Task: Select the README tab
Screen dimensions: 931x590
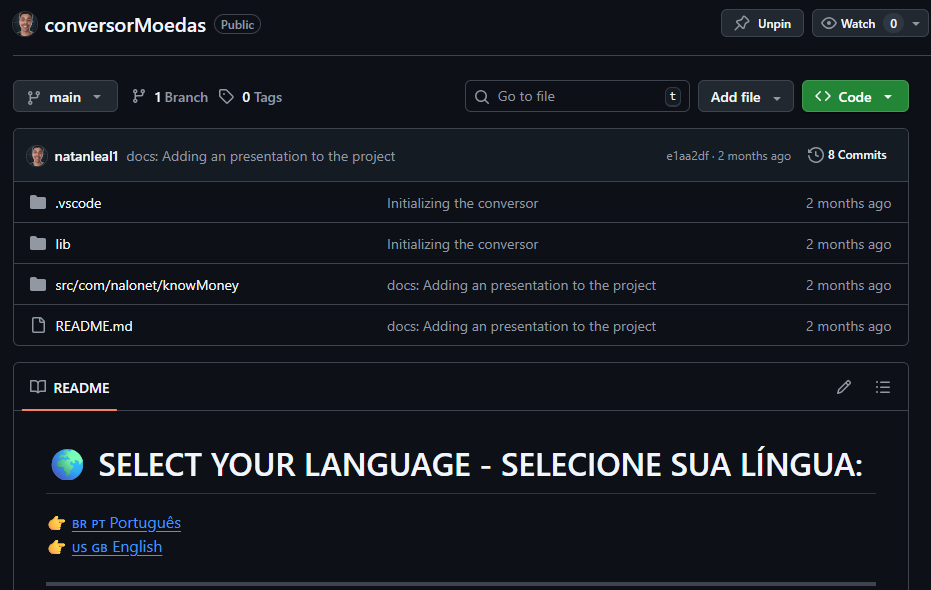Action: point(70,387)
